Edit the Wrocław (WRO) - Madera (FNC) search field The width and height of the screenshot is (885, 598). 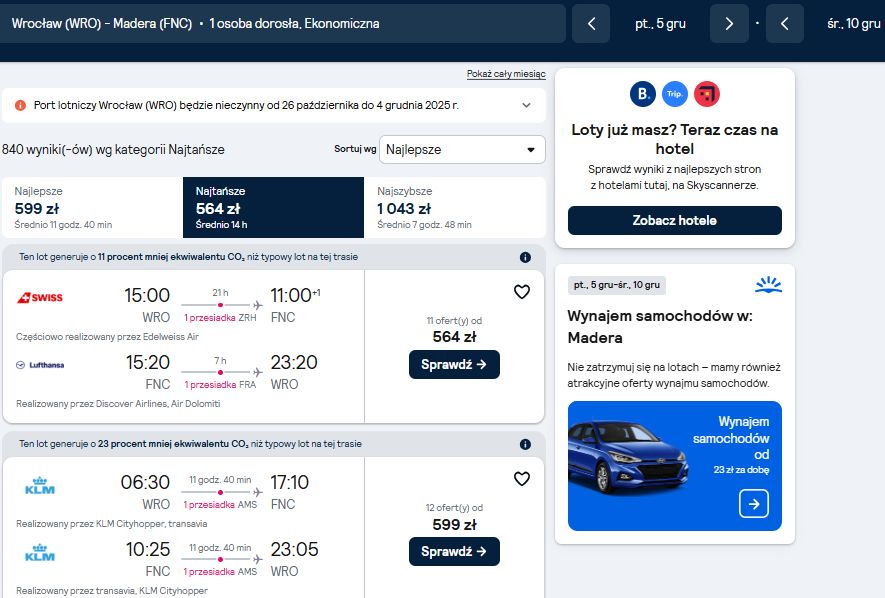click(282, 24)
